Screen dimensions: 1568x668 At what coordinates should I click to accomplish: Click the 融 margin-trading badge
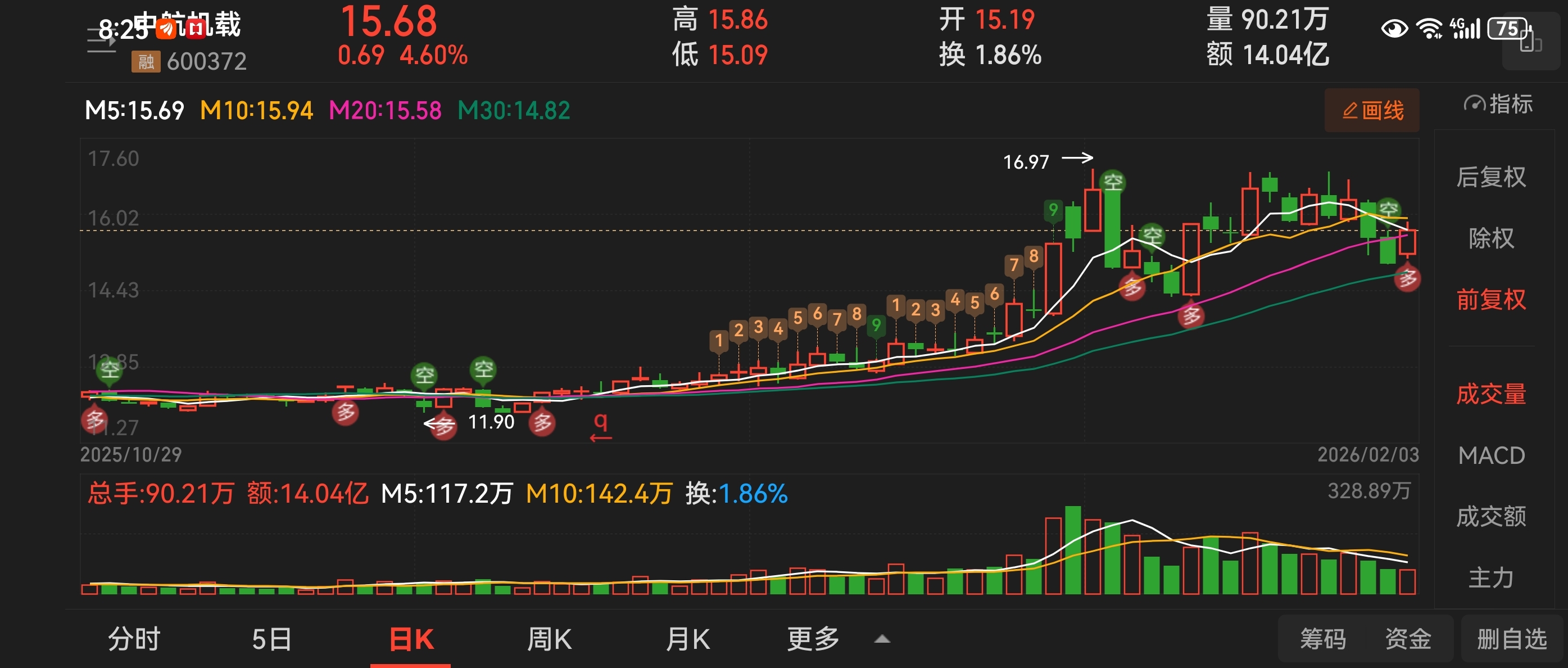pyautogui.click(x=146, y=61)
